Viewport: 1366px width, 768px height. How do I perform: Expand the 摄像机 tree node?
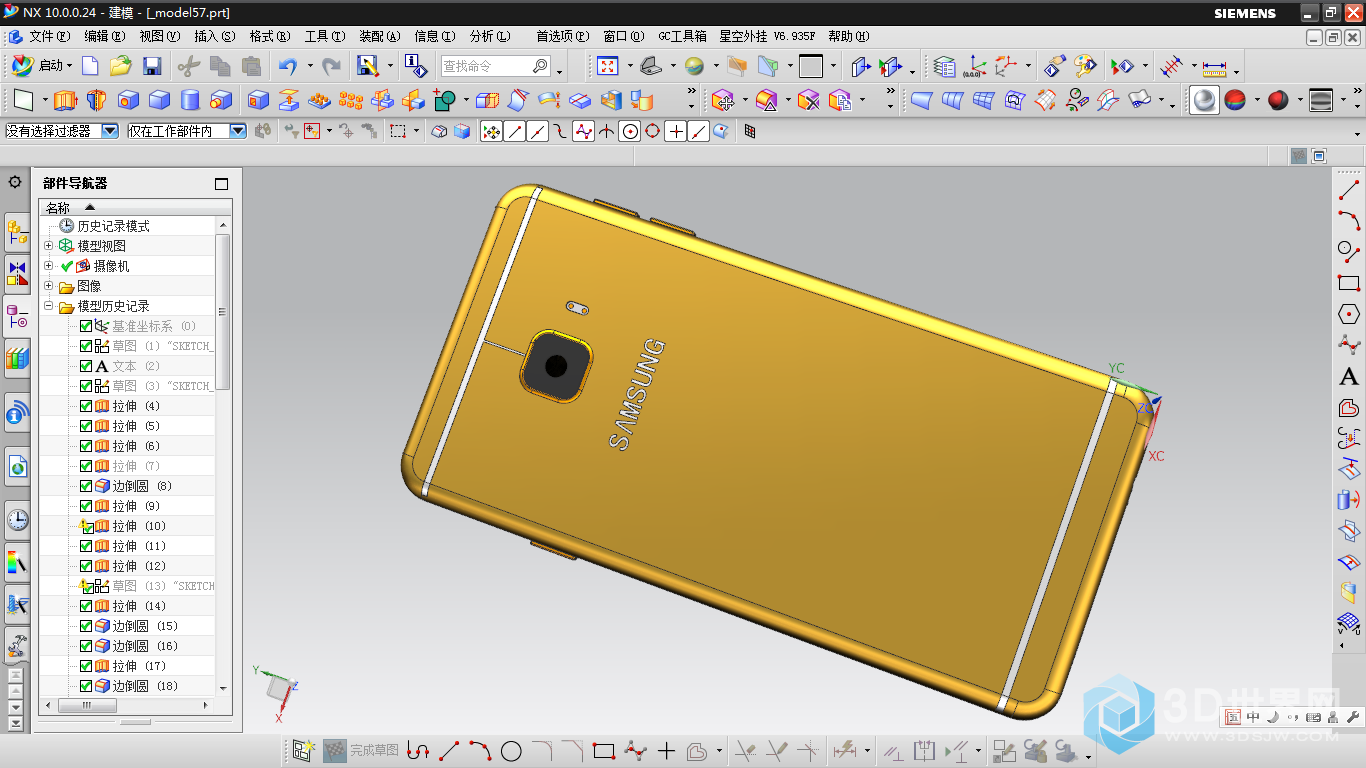tap(48, 265)
